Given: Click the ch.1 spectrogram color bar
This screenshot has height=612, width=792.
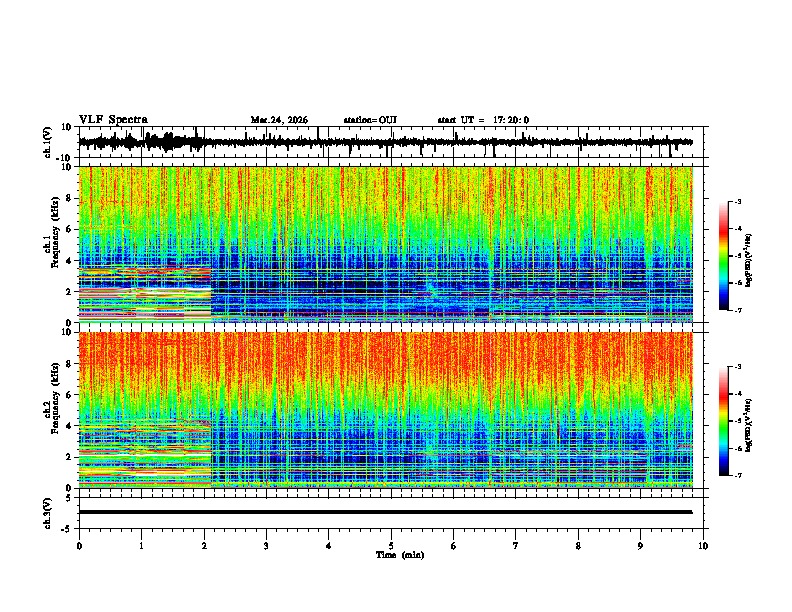Looking at the screenshot, I should pyautogui.click(x=724, y=256).
